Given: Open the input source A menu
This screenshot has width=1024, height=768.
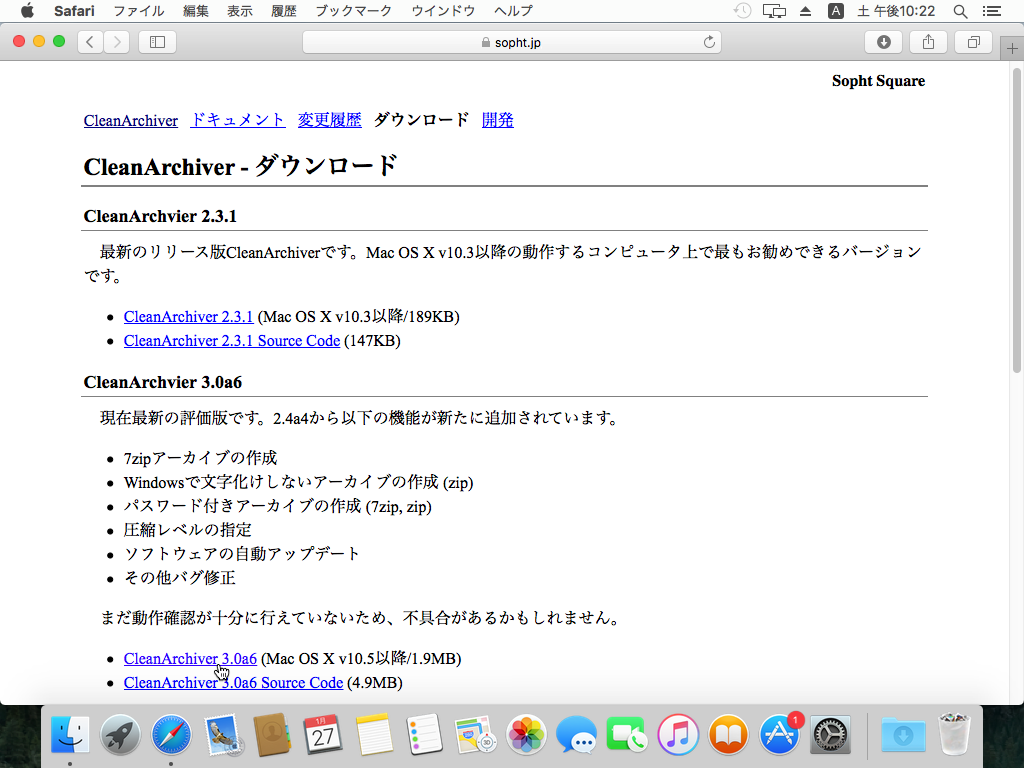Looking at the screenshot, I should tap(835, 11).
